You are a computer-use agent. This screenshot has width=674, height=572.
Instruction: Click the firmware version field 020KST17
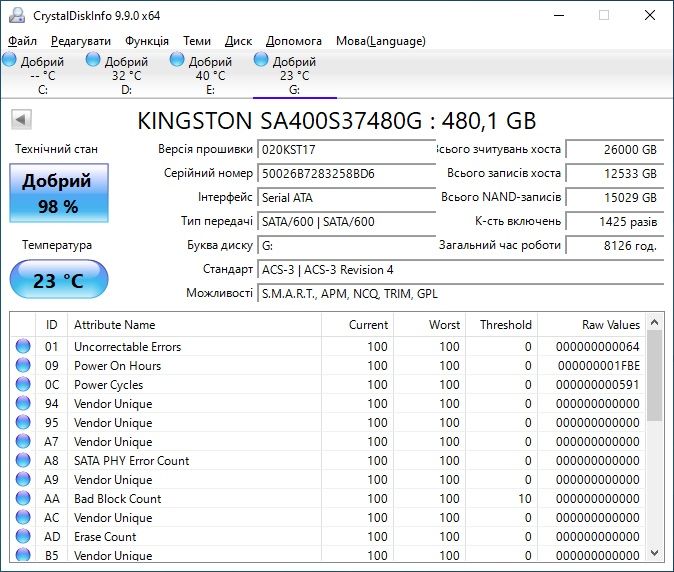pyautogui.click(x=346, y=150)
